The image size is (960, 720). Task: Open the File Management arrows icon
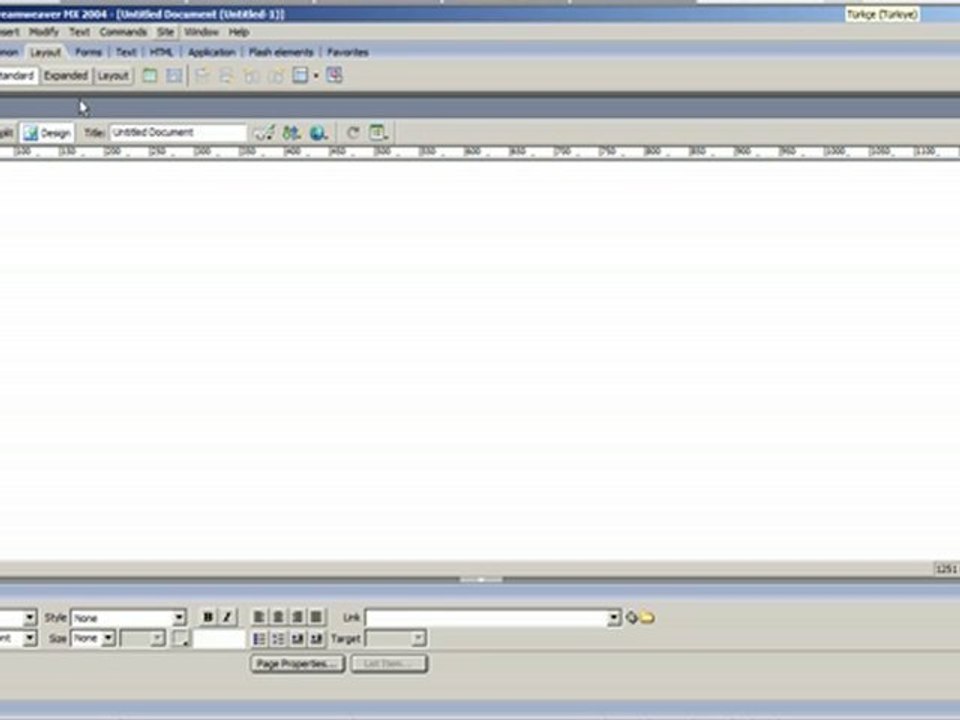click(291, 132)
